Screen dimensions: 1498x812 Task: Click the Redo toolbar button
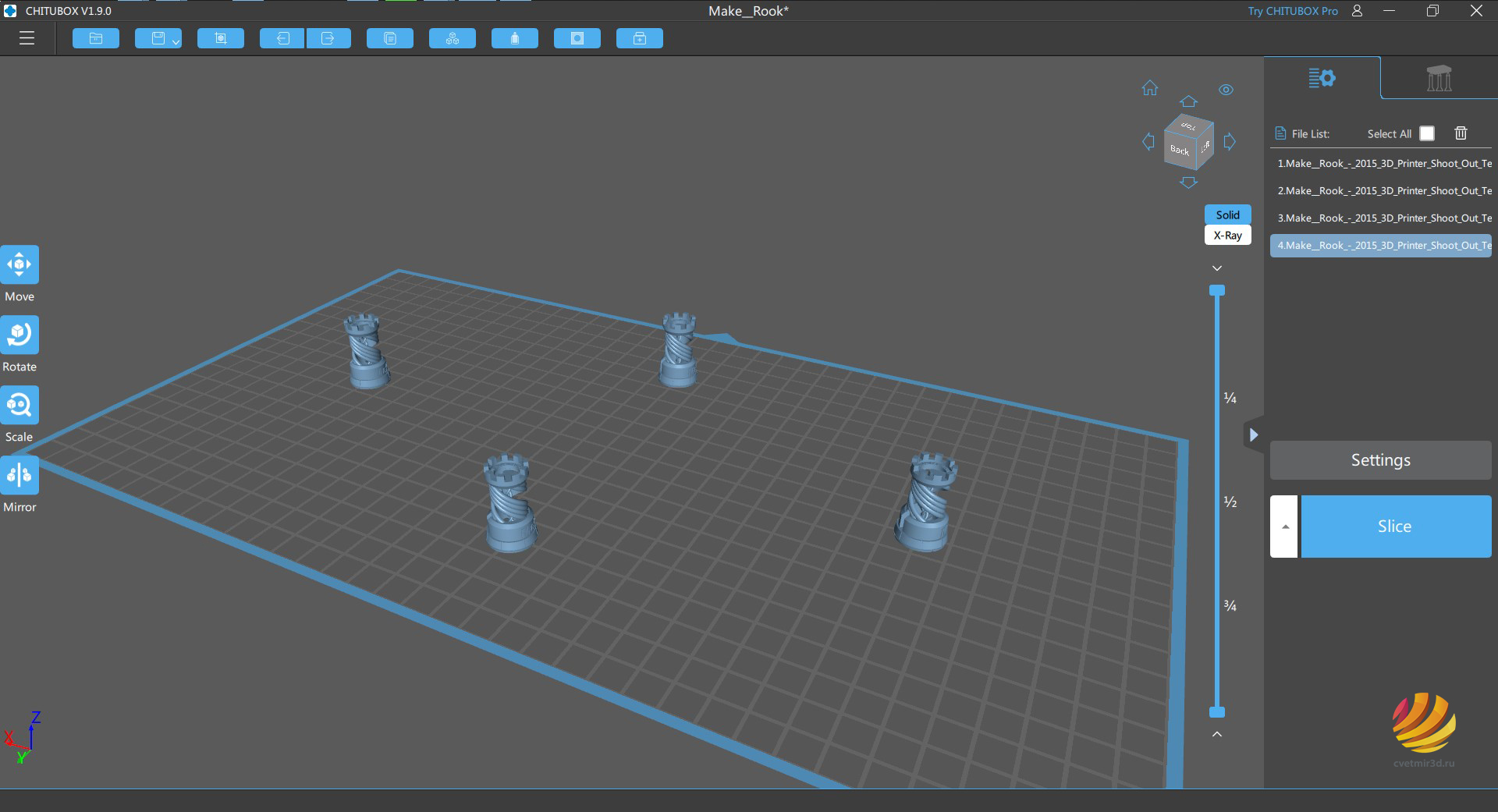point(328,38)
